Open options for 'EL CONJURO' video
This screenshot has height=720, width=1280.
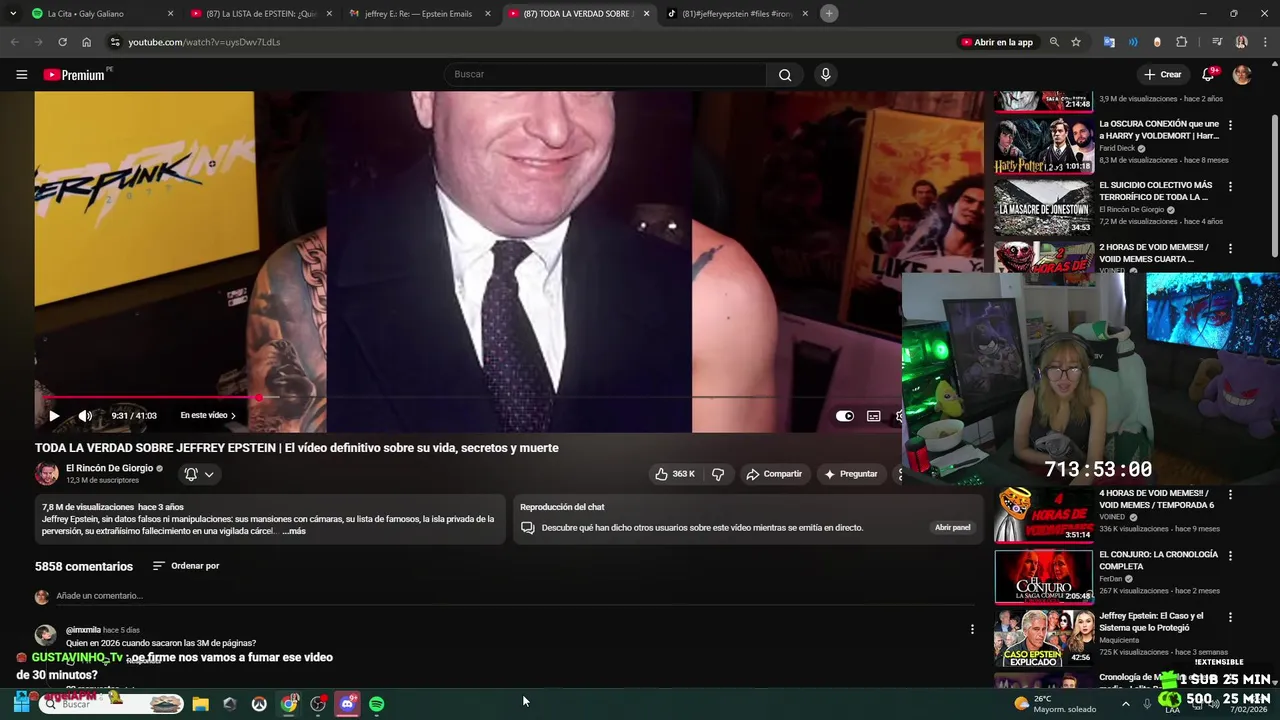pyautogui.click(x=1230, y=555)
